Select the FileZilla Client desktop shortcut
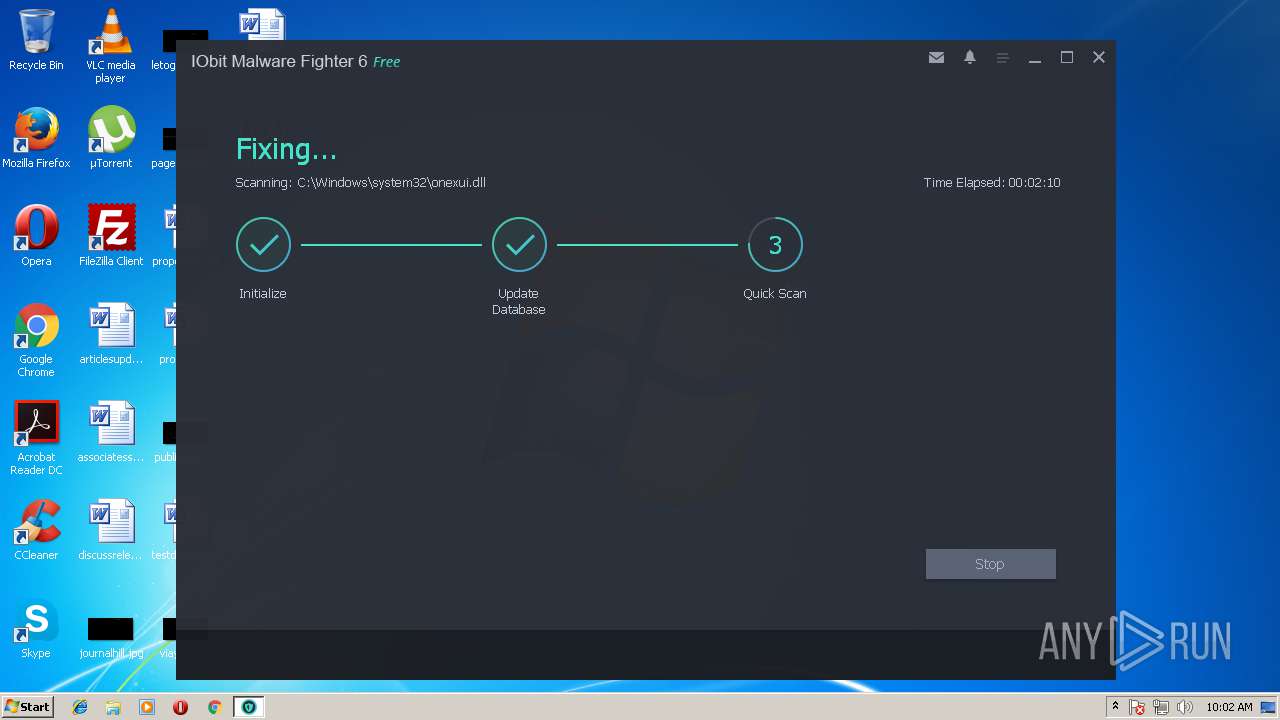 coord(111,236)
